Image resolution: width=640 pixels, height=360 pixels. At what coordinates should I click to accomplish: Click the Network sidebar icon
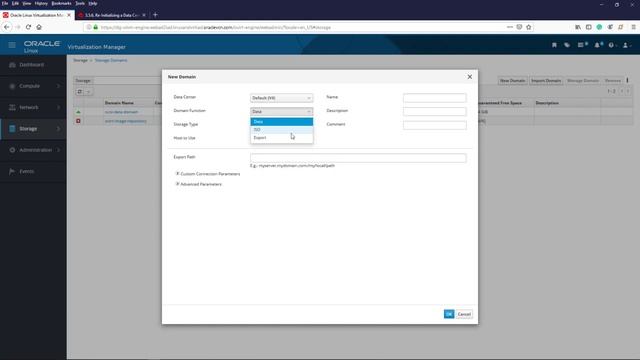click(x=12, y=107)
